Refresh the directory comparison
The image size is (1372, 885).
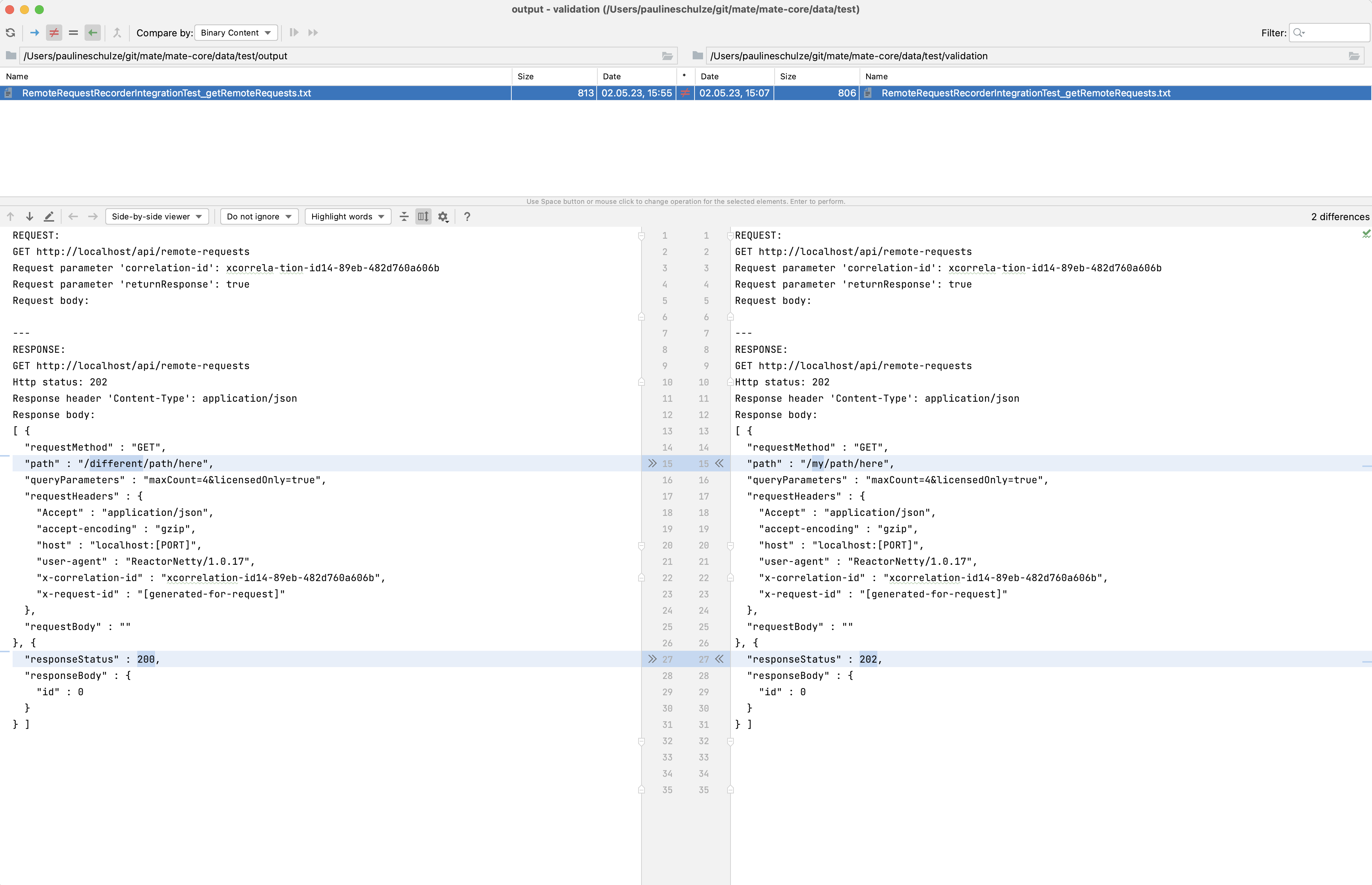coord(10,33)
